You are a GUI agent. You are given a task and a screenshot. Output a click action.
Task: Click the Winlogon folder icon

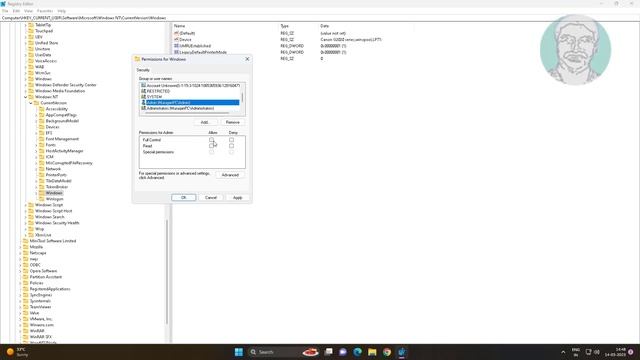click(42, 199)
